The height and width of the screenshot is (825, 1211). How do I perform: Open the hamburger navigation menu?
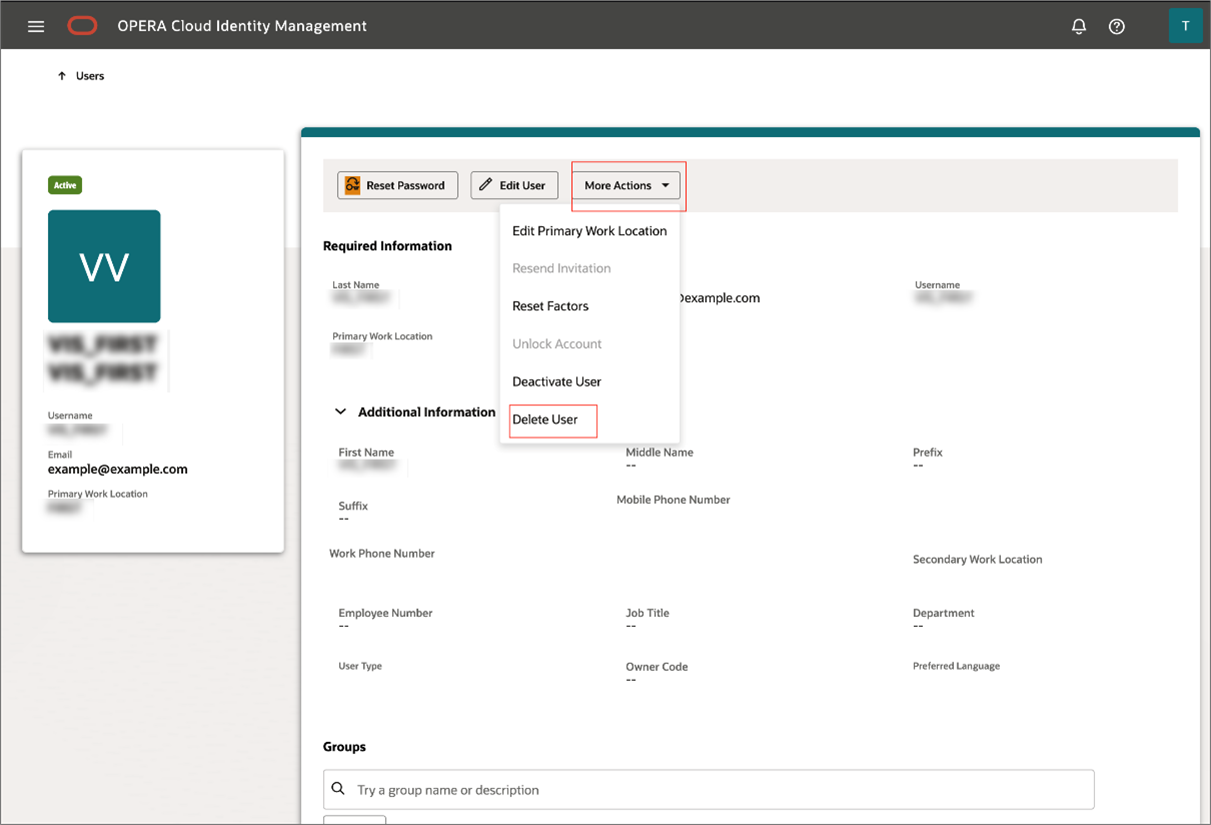coord(36,26)
